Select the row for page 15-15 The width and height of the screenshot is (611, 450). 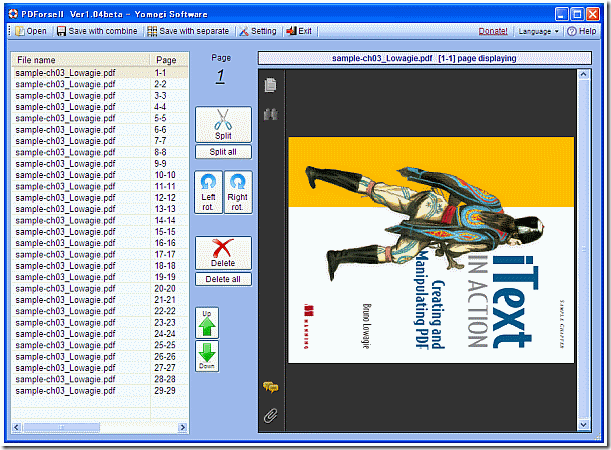100,231
